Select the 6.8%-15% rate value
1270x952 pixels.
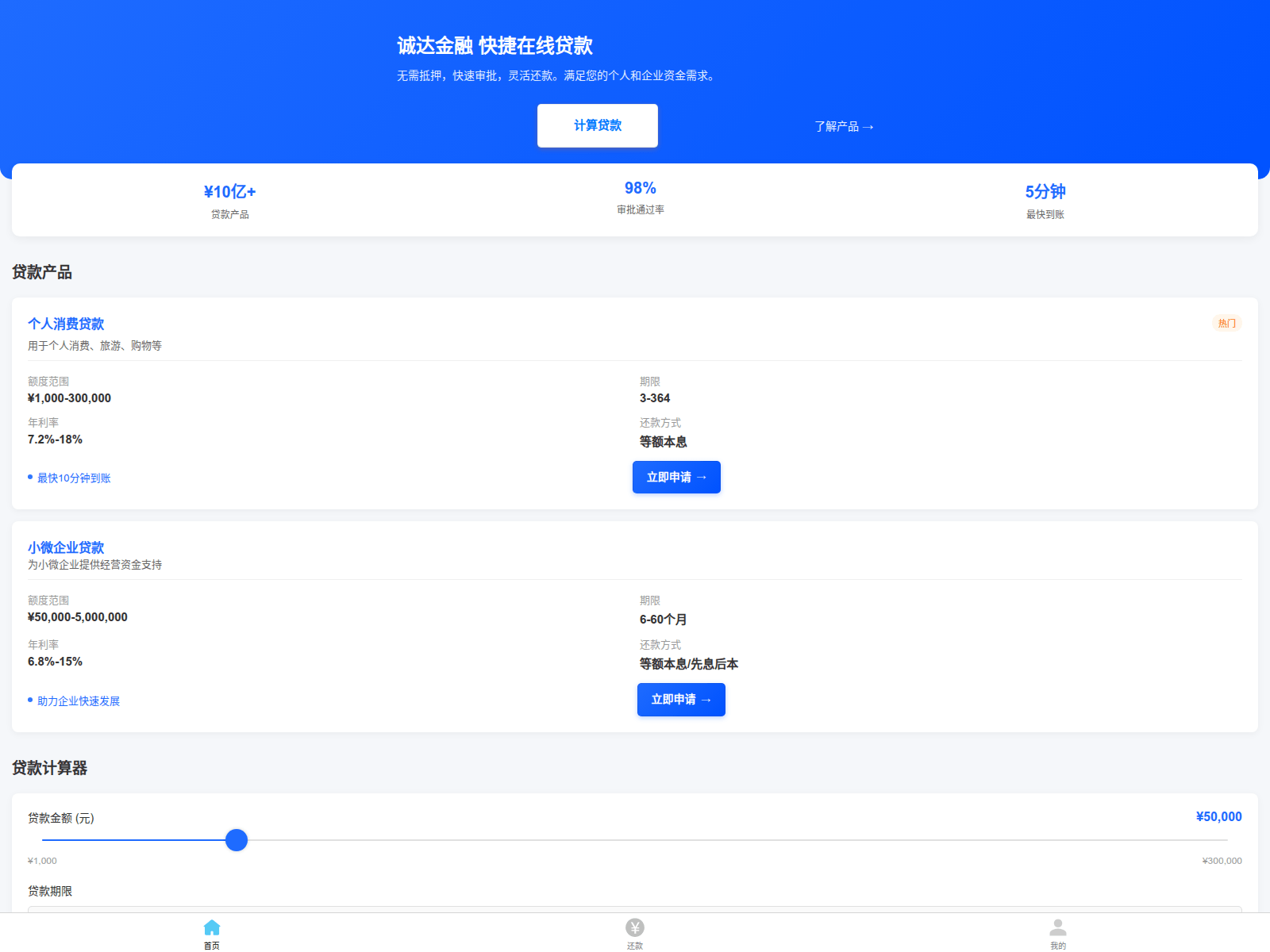(x=55, y=662)
